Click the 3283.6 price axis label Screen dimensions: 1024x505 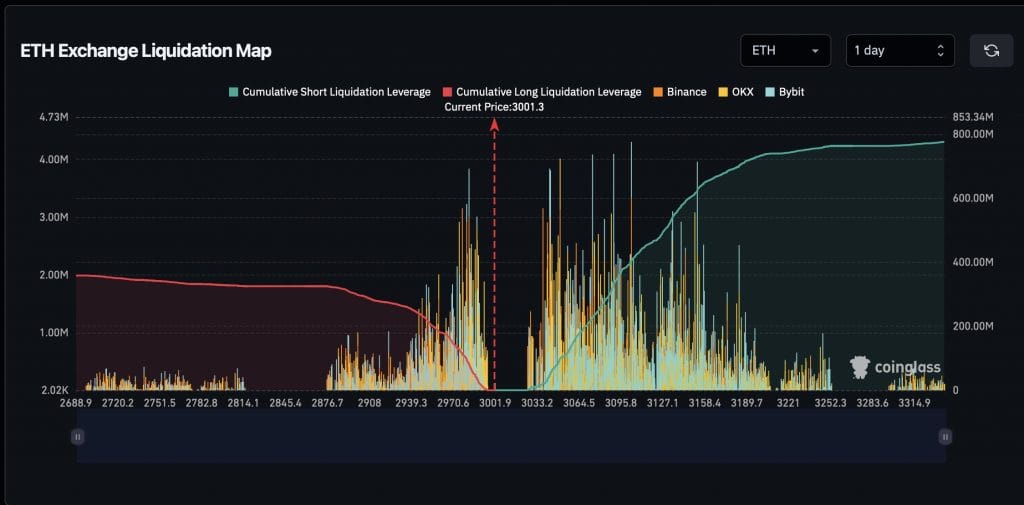point(872,403)
